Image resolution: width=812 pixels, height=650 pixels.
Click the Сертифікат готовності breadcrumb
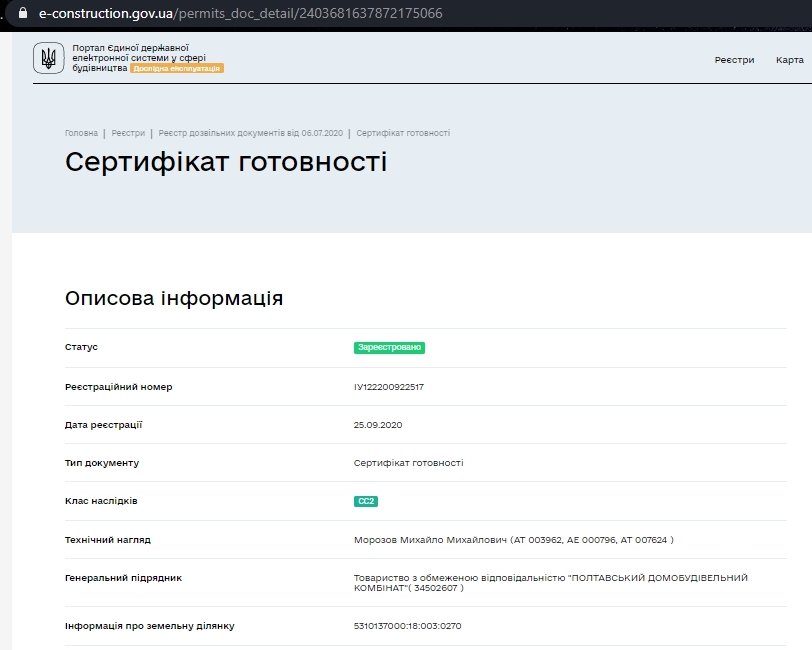click(x=403, y=133)
